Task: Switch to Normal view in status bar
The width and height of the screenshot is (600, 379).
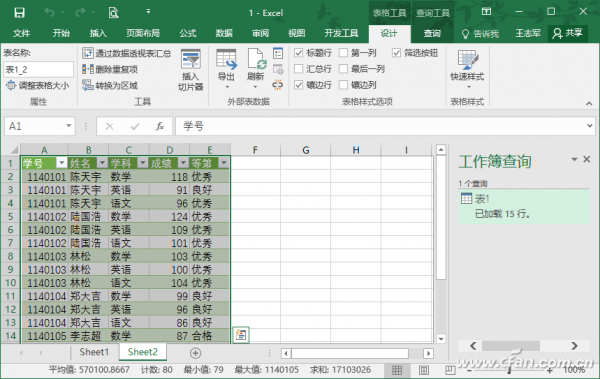Action: (x=397, y=370)
